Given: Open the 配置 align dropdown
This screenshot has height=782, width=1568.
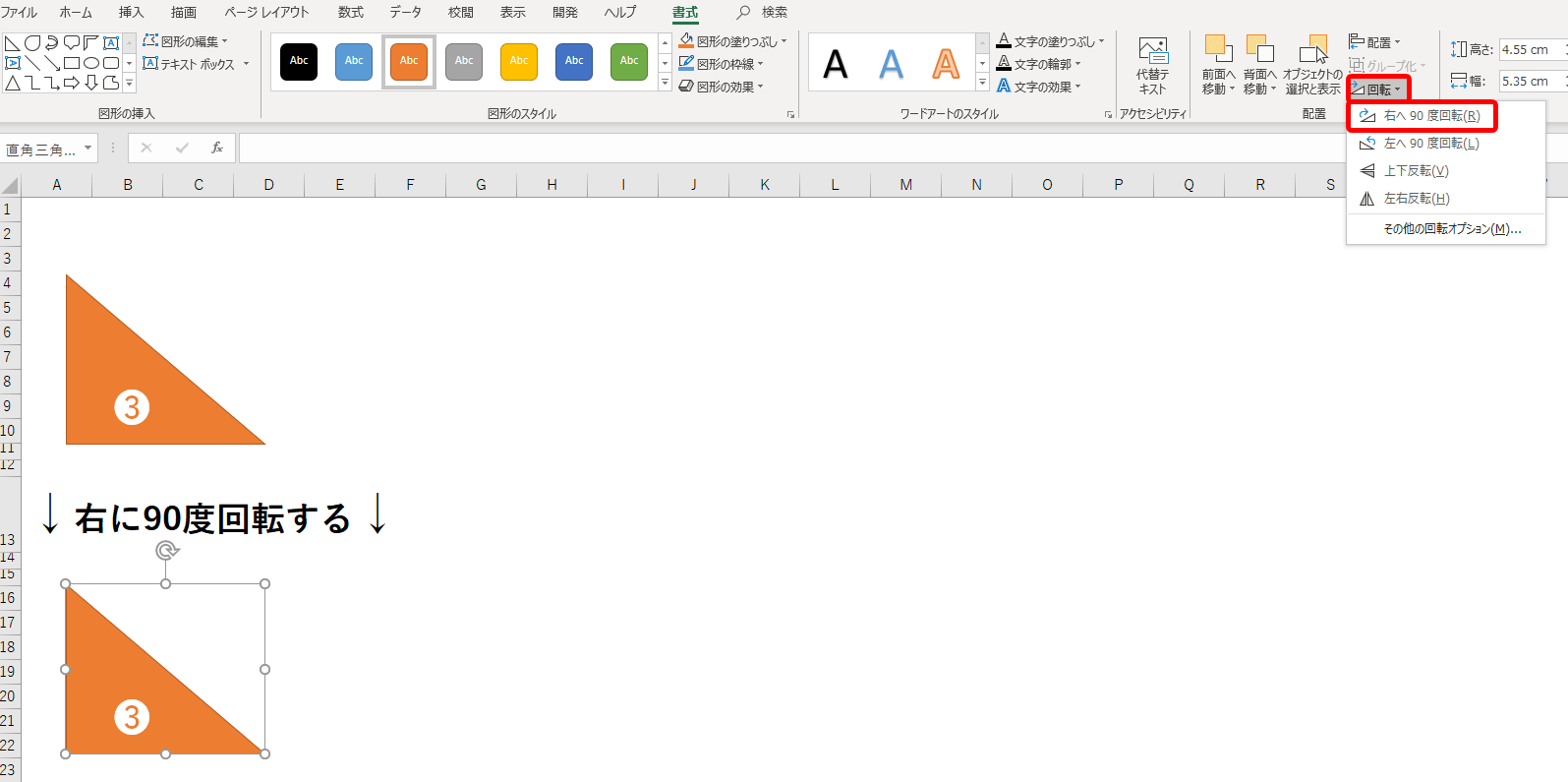Looking at the screenshot, I should tap(1374, 42).
